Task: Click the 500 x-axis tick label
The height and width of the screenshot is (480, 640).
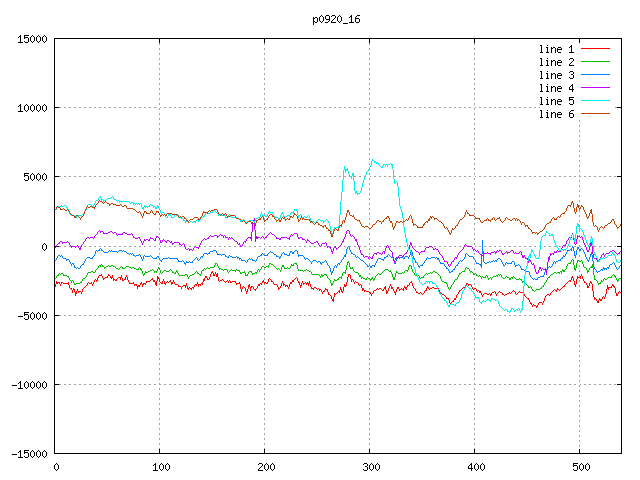Action: pyautogui.click(x=579, y=467)
